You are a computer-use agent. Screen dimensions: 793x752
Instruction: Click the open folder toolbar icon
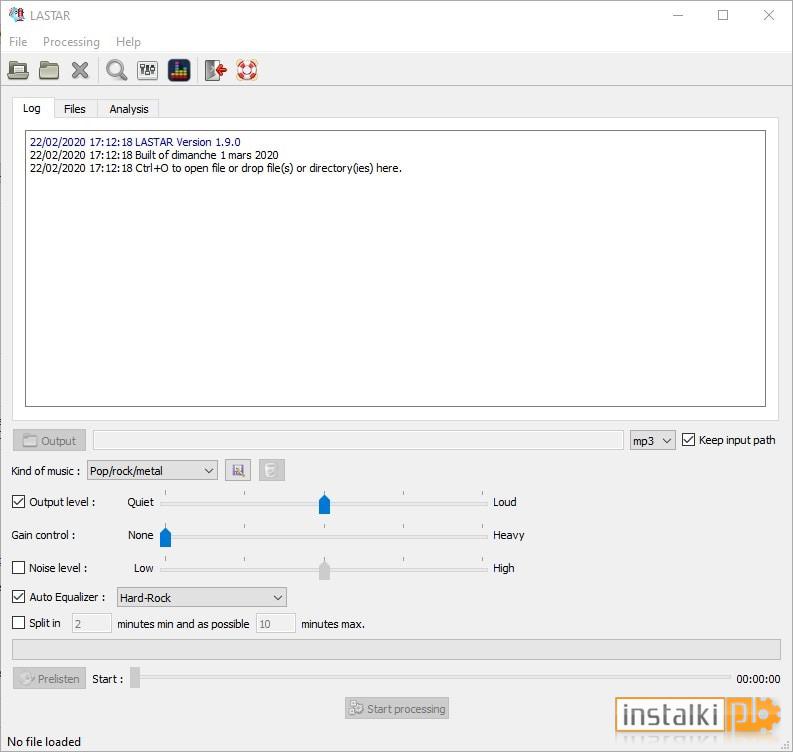point(49,70)
